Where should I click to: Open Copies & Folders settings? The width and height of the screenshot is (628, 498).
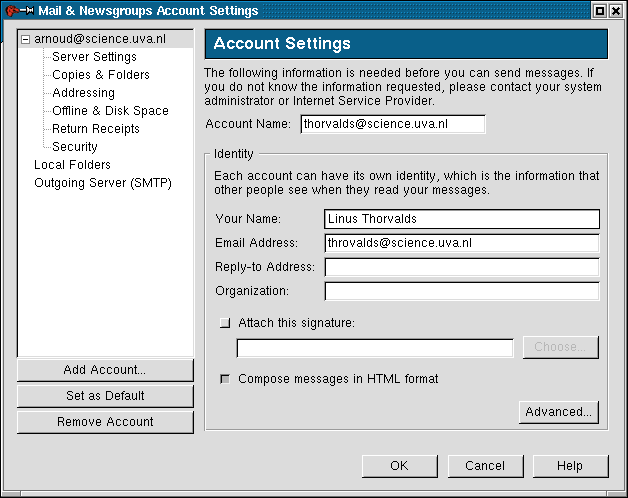click(x=100, y=75)
